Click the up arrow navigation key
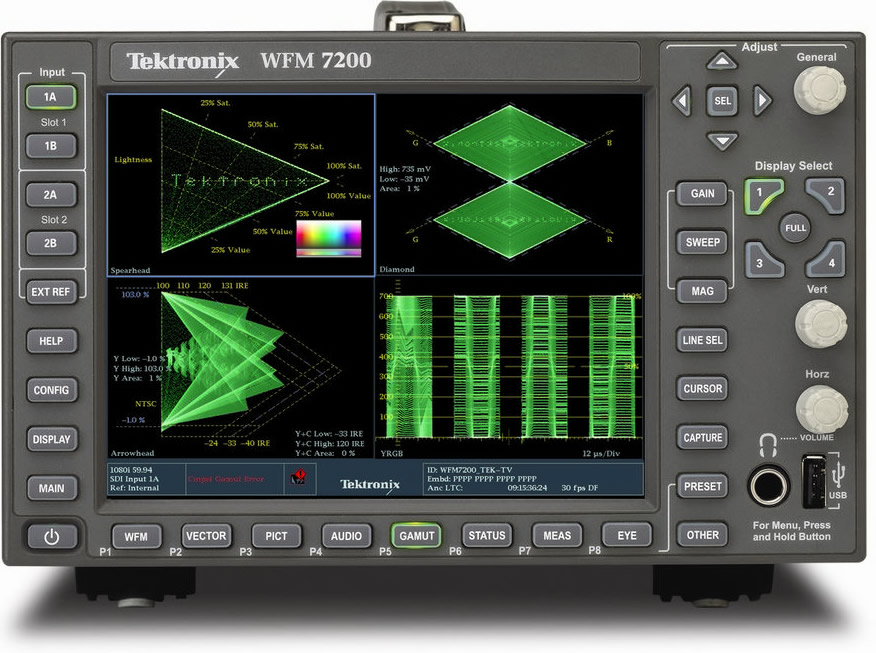 click(x=722, y=61)
